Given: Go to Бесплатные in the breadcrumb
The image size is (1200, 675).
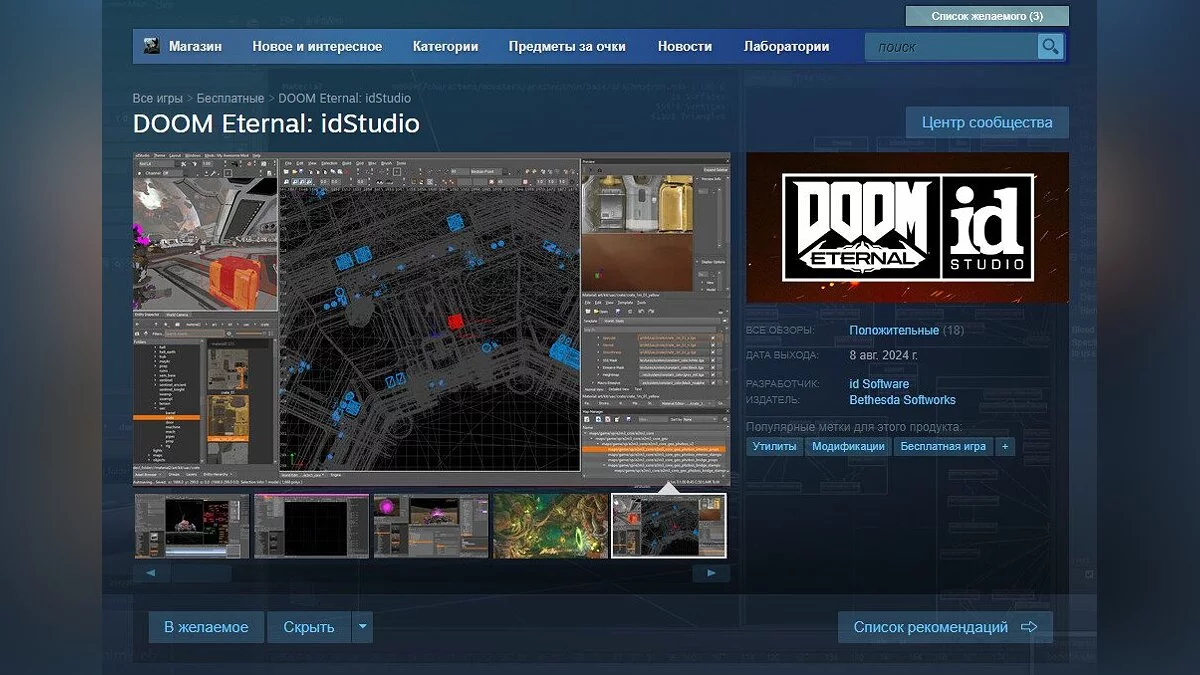Looking at the screenshot, I should tap(230, 99).
